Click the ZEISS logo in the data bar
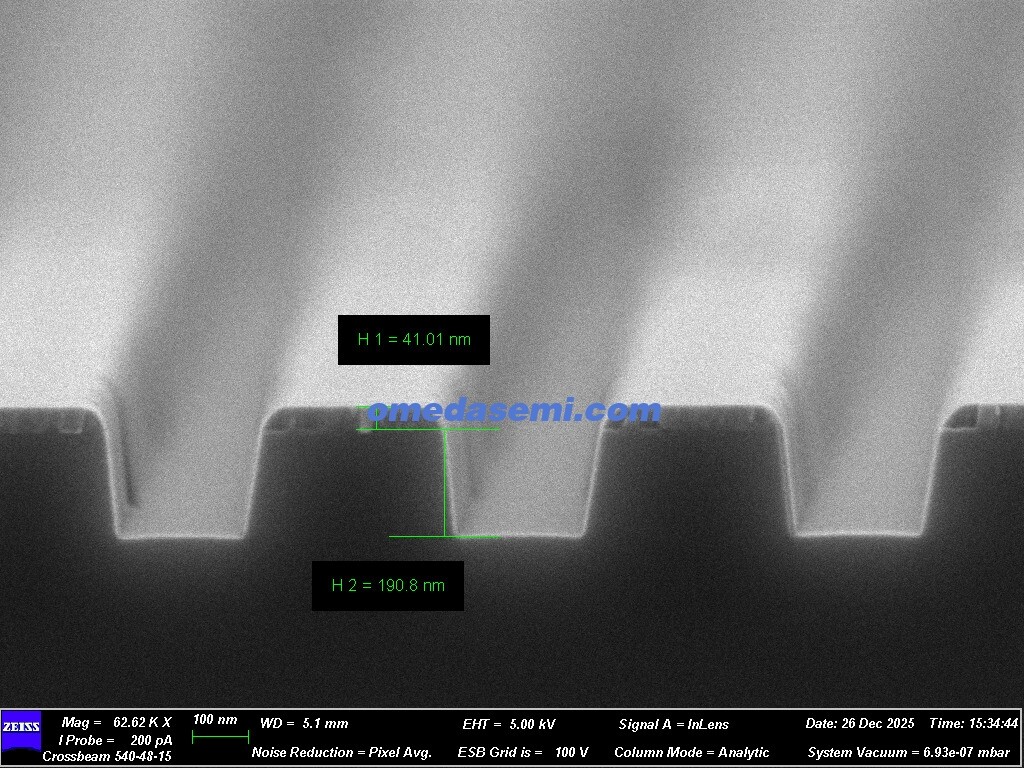Screen dimensions: 1024x768 [x=21, y=729]
